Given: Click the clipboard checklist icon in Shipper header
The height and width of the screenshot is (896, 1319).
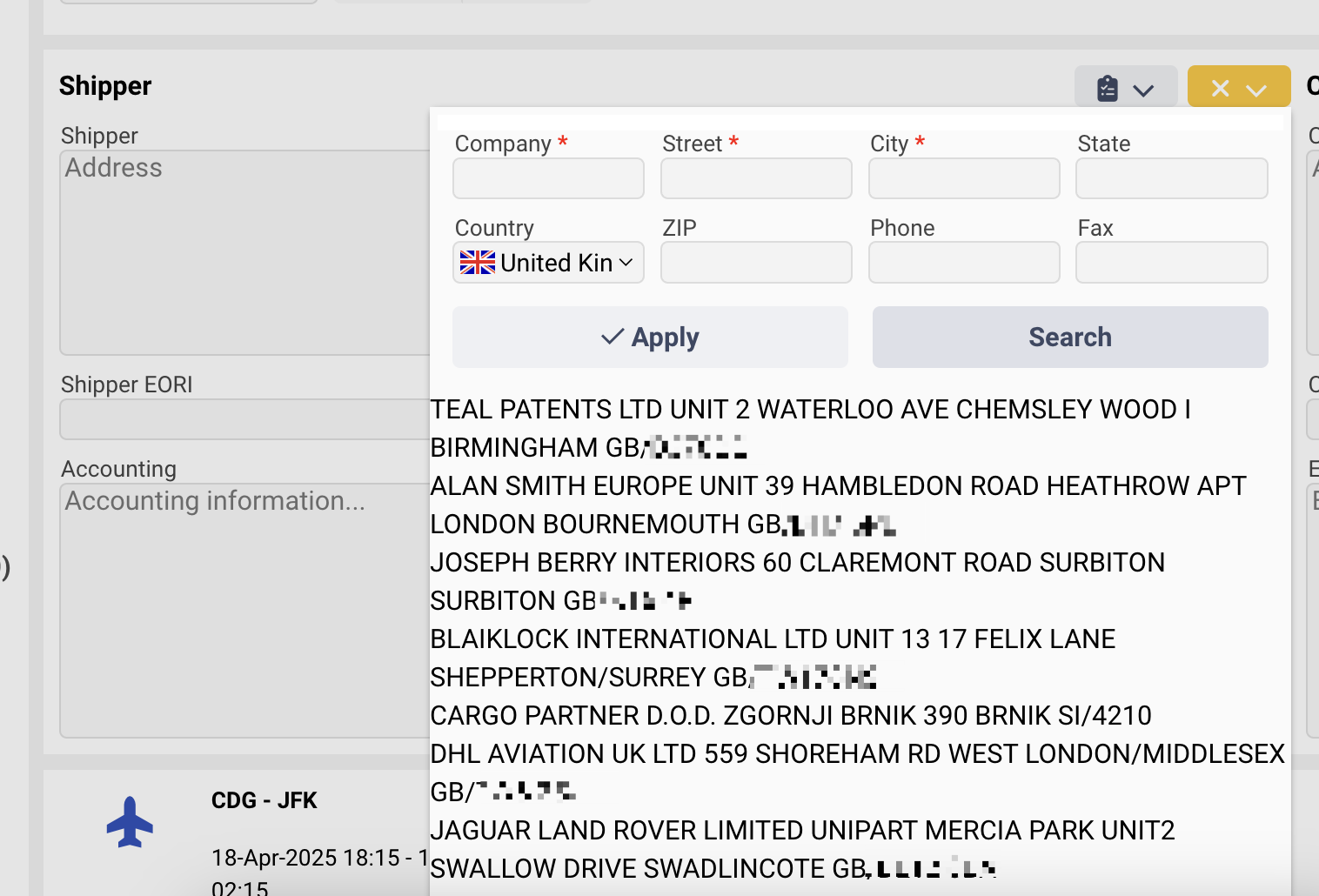Looking at the screenshot, I should point(1108,88).
